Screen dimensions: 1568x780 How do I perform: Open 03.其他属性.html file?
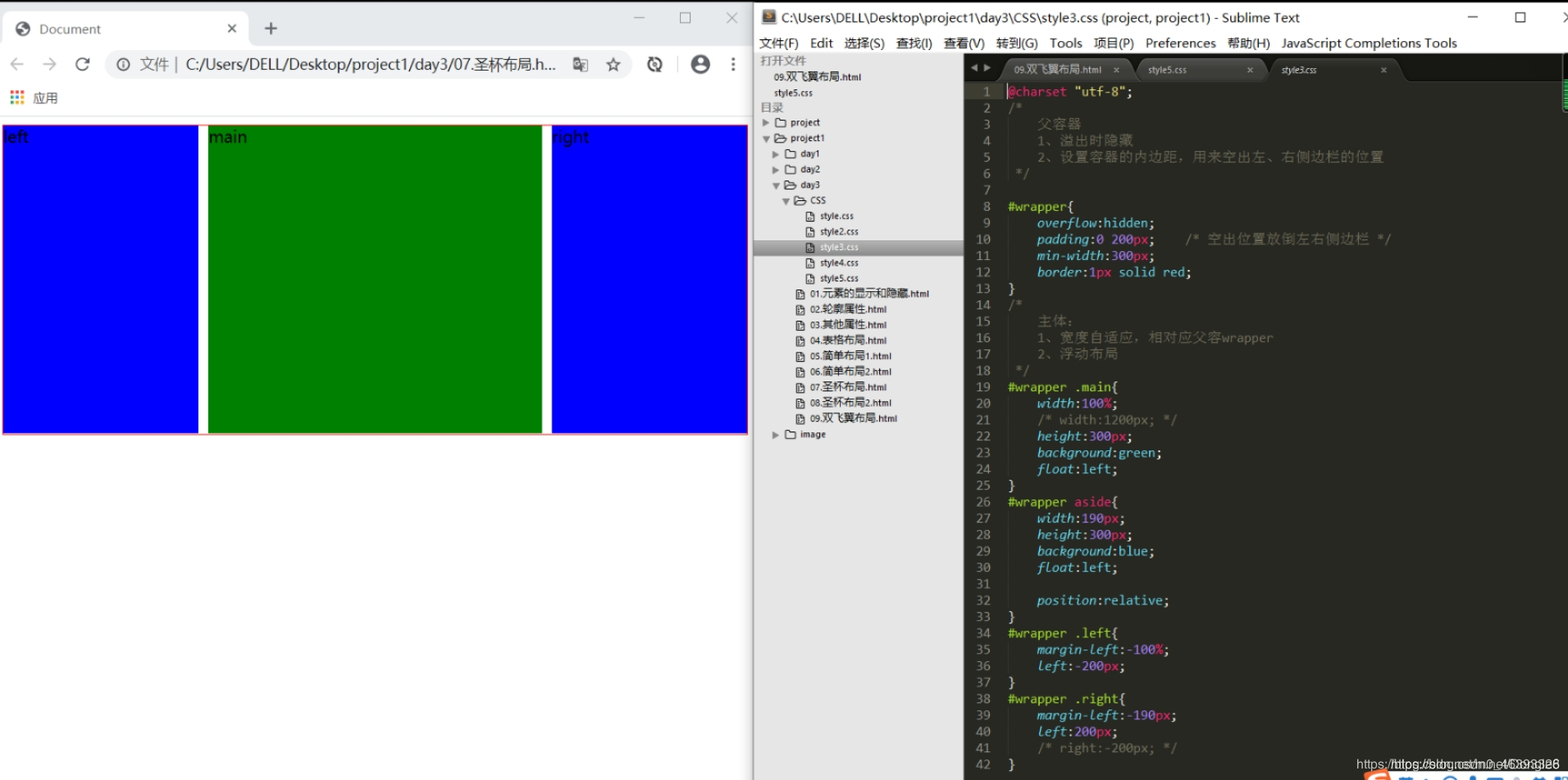(848, 325)
